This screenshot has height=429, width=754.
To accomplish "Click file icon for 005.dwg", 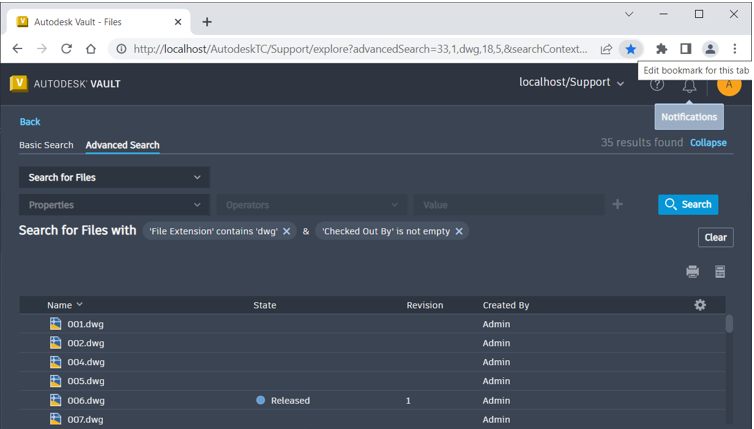I will [56, 381].
